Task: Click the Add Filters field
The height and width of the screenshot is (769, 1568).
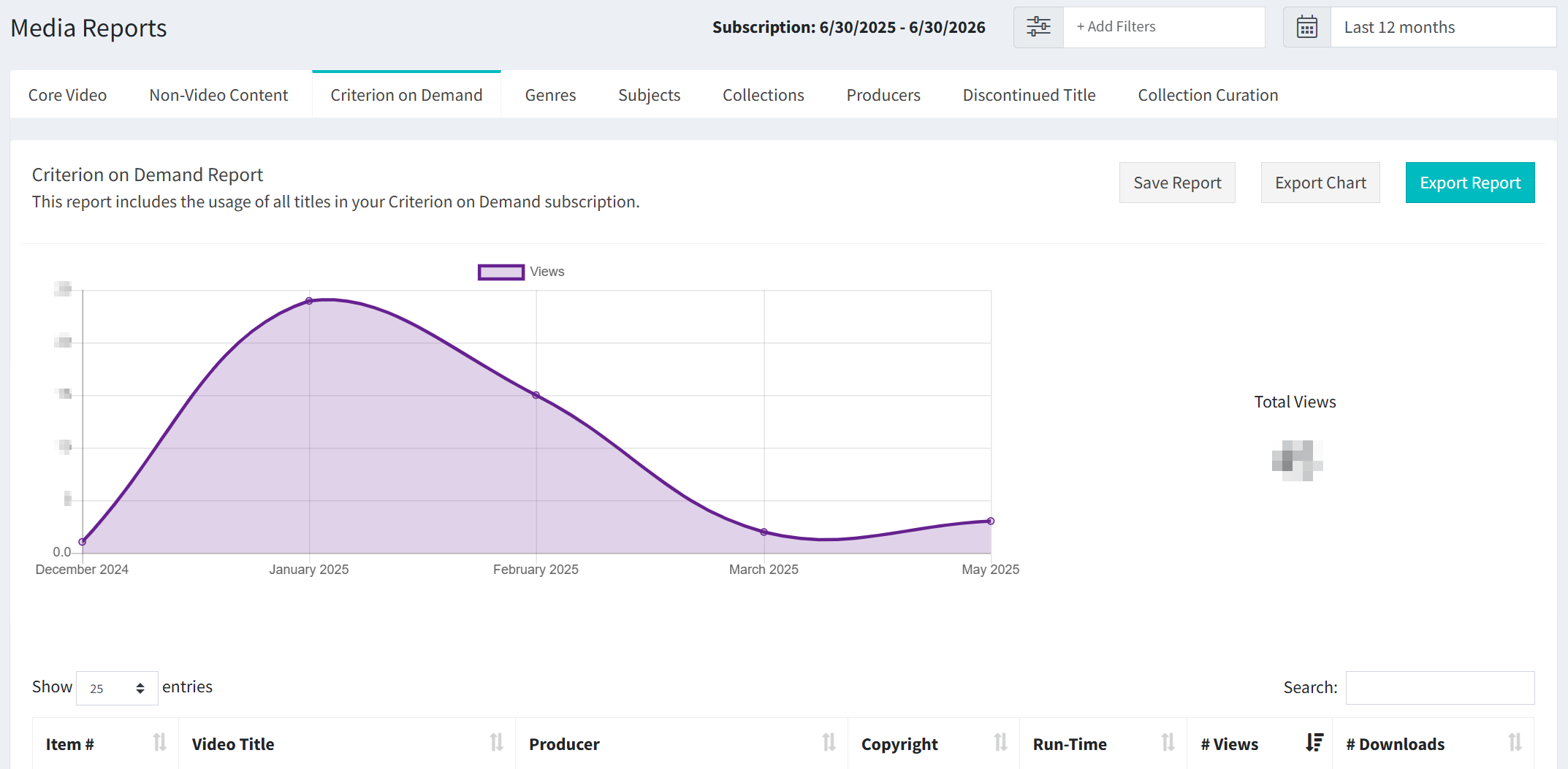Action: (x=1164, y=27)
